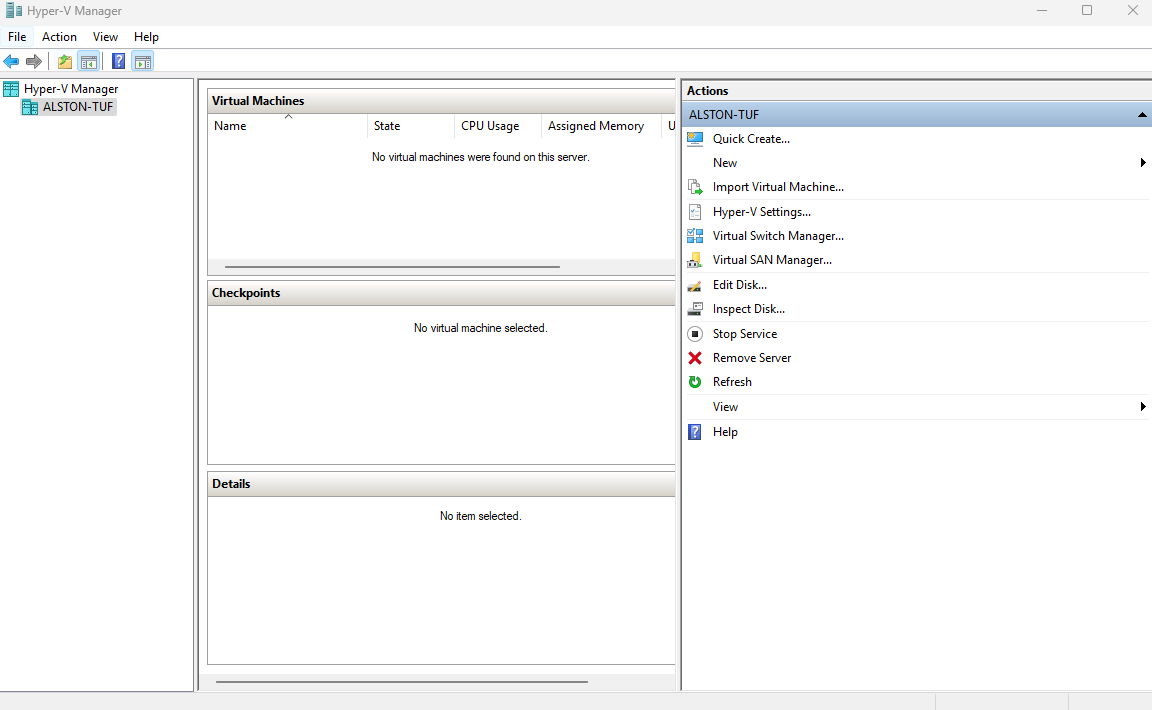Viewport: 1152px width, 710px height.
Task: Toggle Name column sort order
Action: point(287,126)
